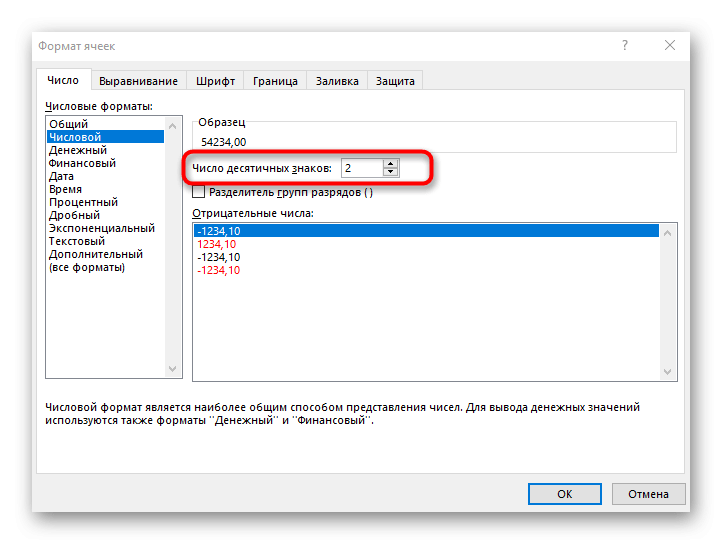Open the Шрифт tab
Image resolution: width=722 pixels, height=544 pixels.
tap(215, 81)
